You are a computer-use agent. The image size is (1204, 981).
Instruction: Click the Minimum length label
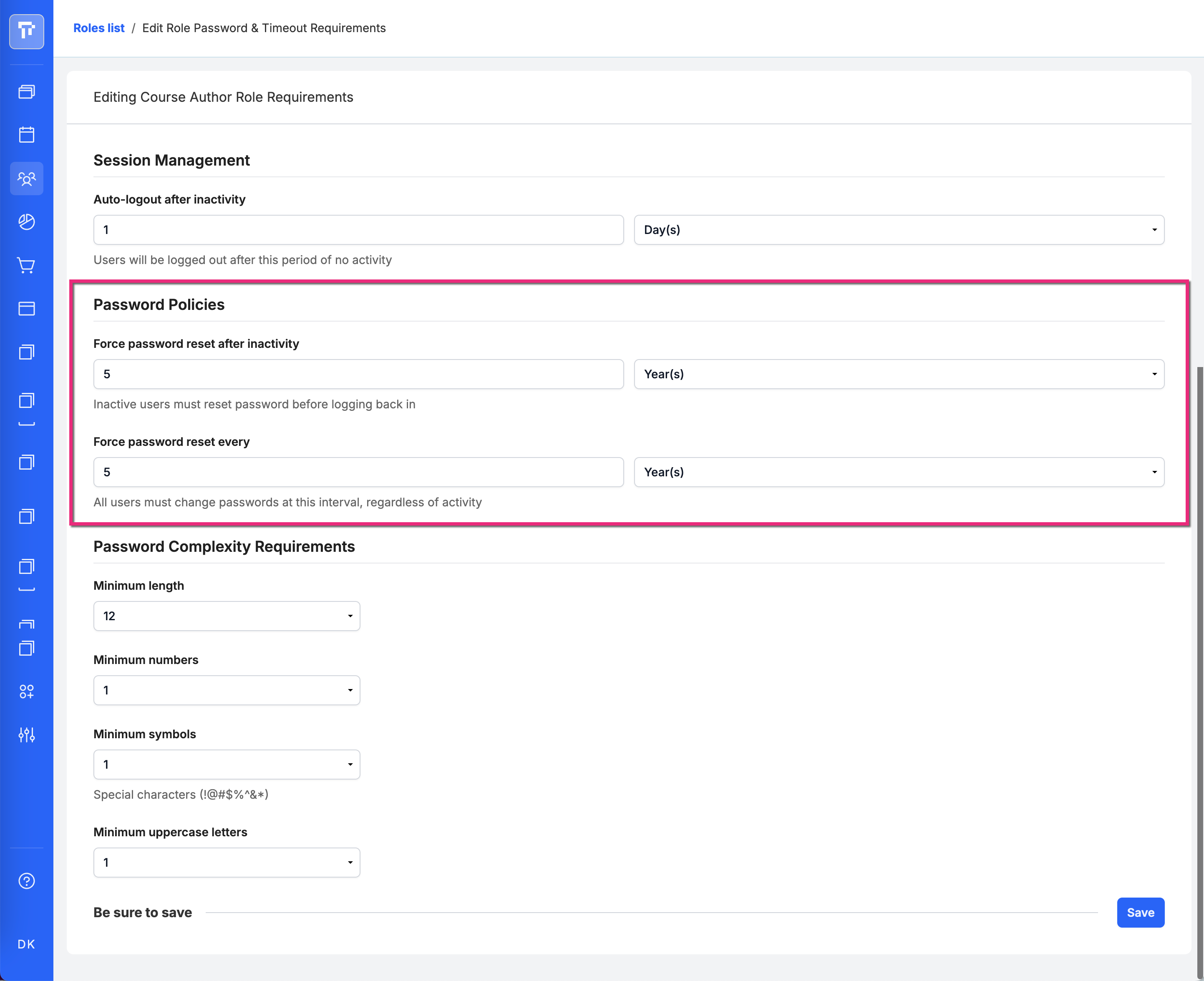coord(139,586)
